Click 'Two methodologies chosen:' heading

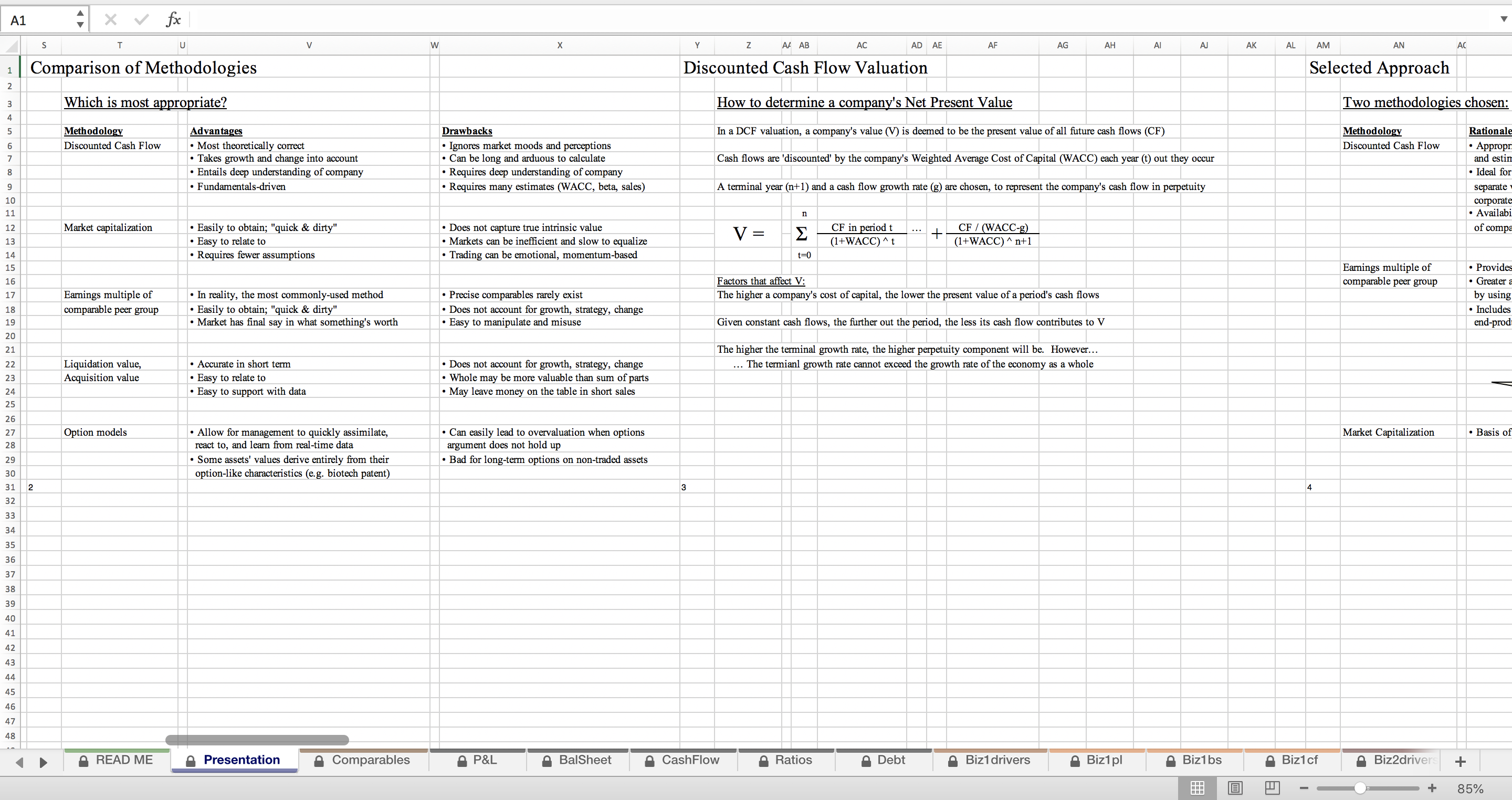(x=1425, y=102)
